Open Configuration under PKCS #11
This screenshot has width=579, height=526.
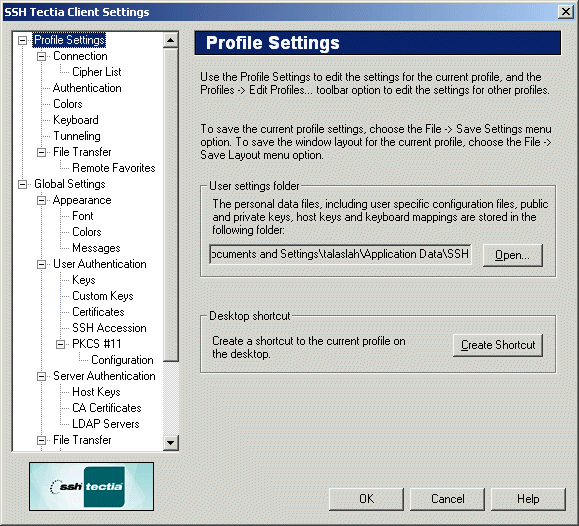[122, 360]
